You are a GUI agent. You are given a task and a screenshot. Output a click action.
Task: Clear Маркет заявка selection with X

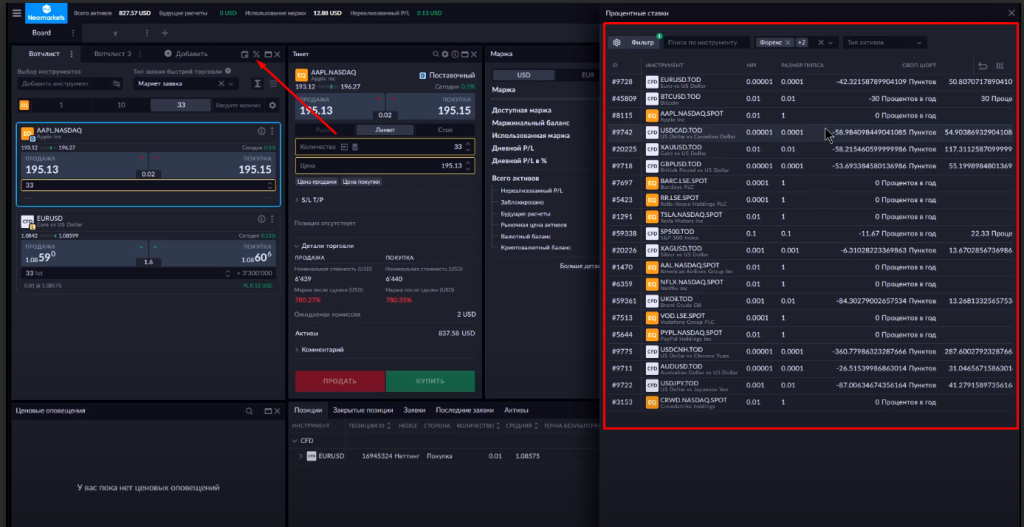tap(221, 84)
